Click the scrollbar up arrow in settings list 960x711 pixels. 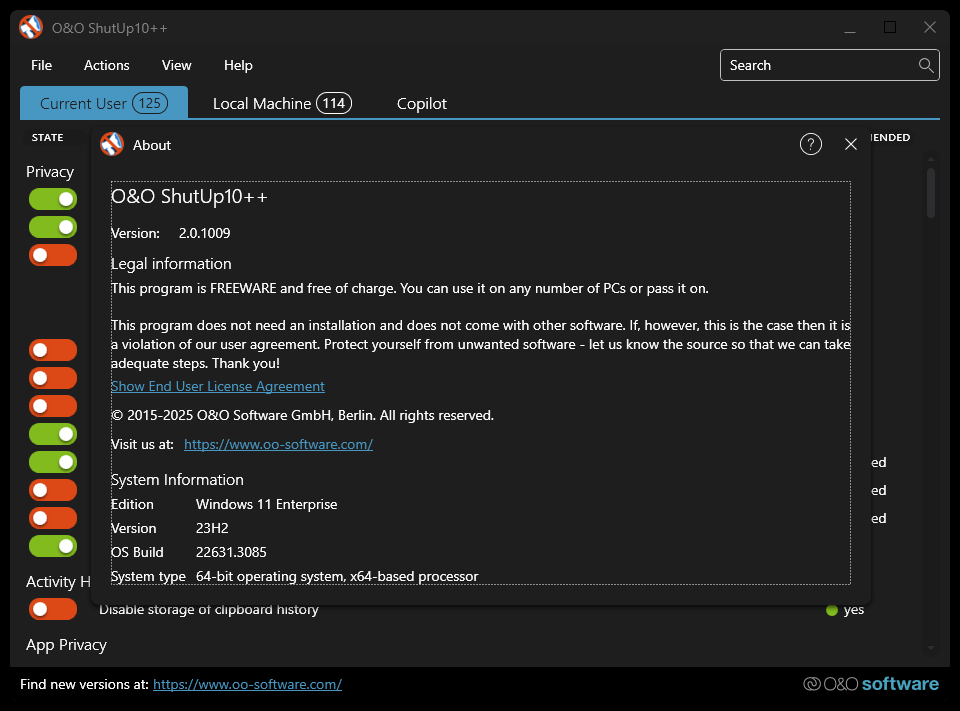pos(931,159)
